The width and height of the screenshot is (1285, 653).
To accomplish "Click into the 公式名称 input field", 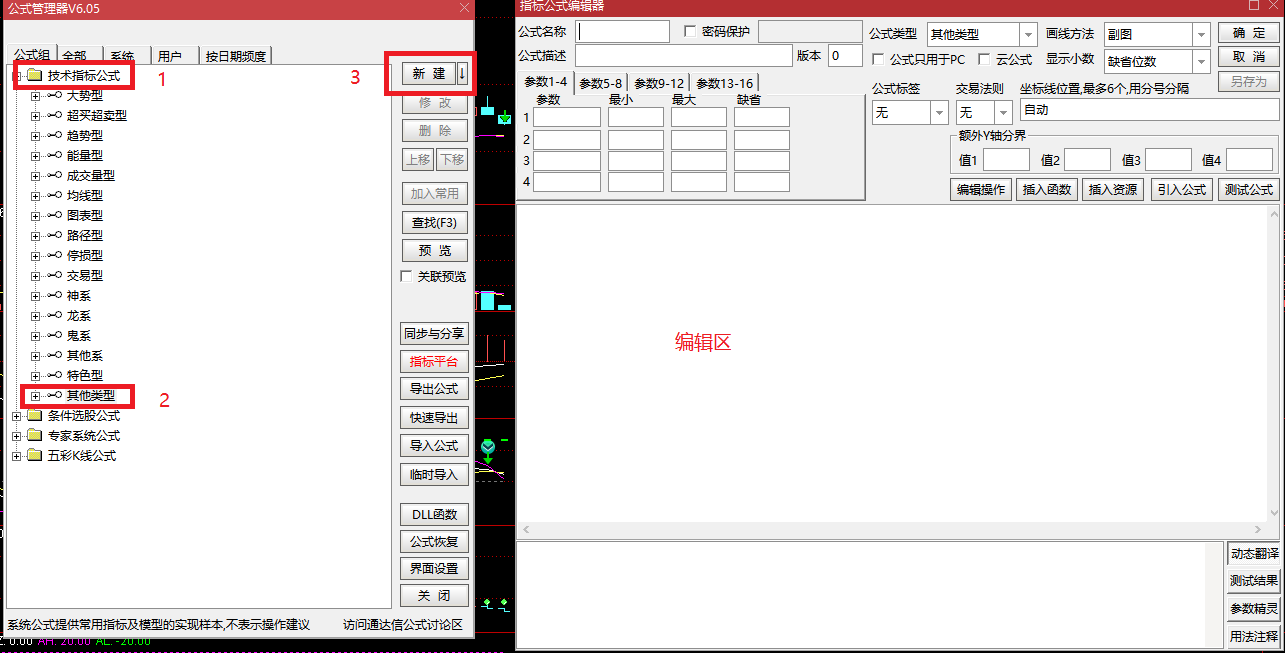I will click(x=622, y=32).
